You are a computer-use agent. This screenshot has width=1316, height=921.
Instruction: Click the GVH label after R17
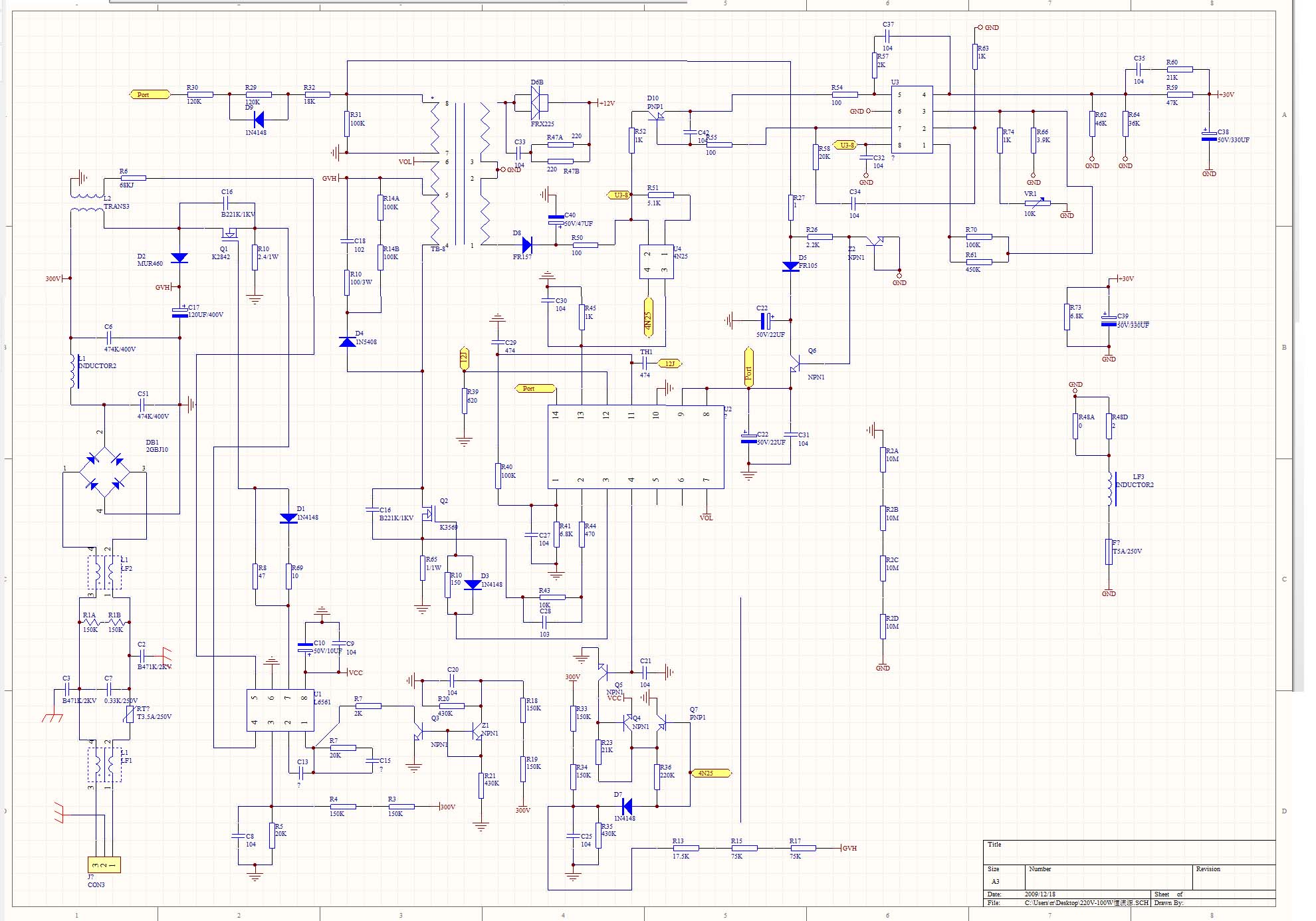point(849,849)
